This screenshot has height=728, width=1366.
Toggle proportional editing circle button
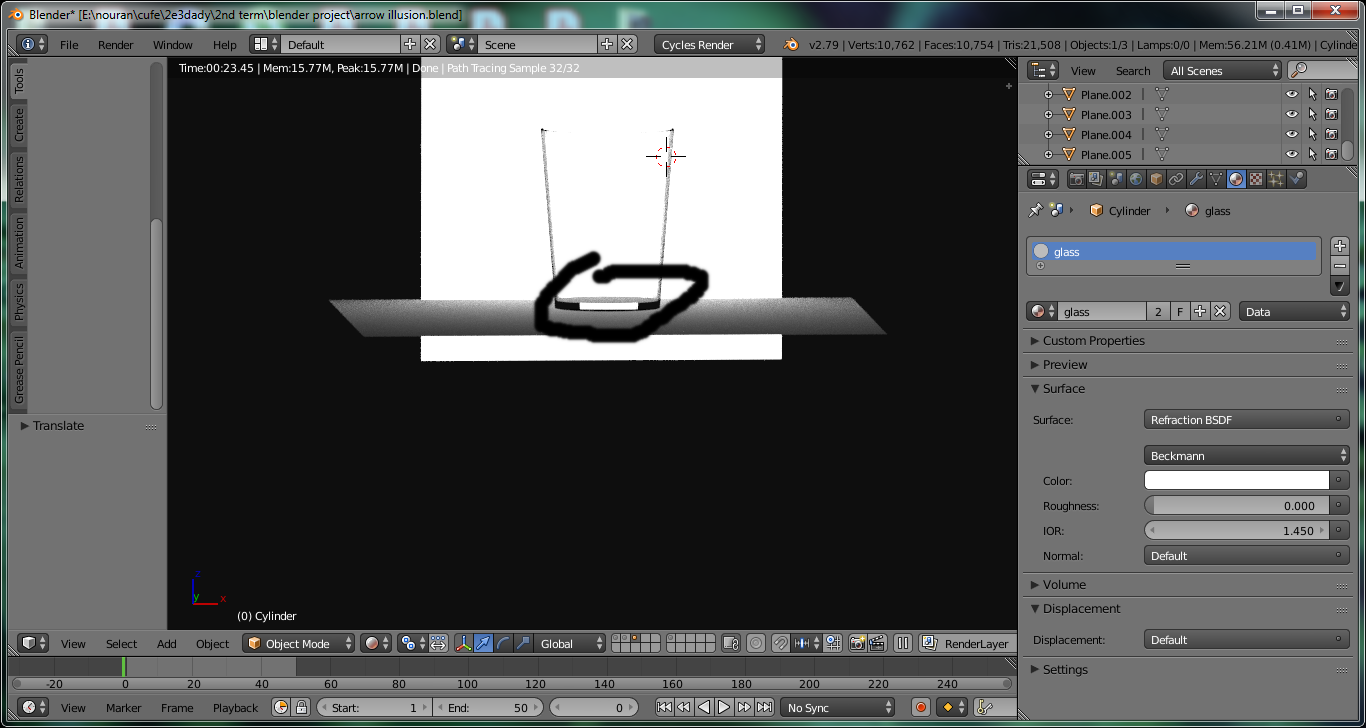click(x=756, y=643)
